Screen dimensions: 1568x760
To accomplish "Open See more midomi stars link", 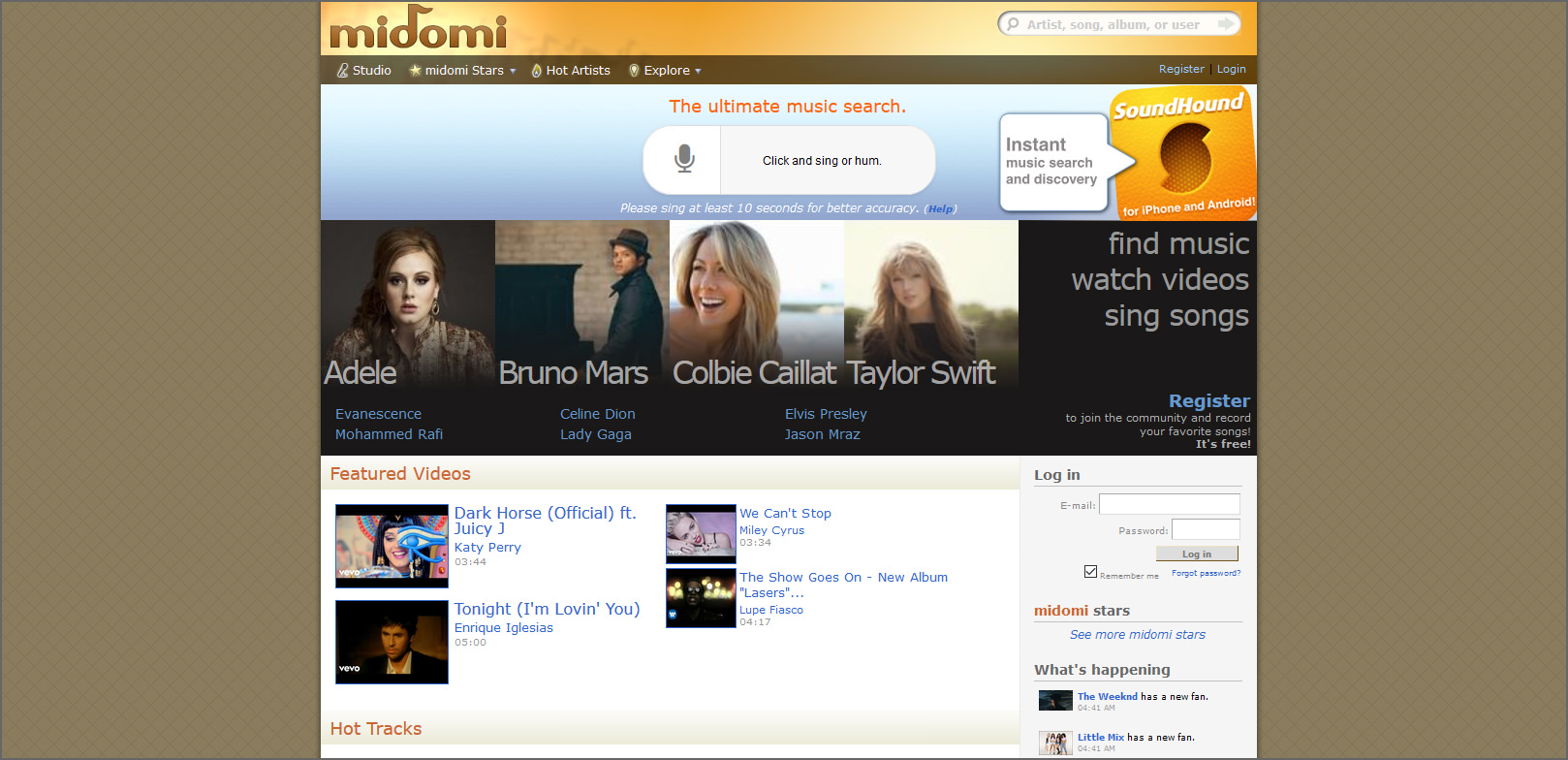I will pyautogui.click(x=1138, y=635).
